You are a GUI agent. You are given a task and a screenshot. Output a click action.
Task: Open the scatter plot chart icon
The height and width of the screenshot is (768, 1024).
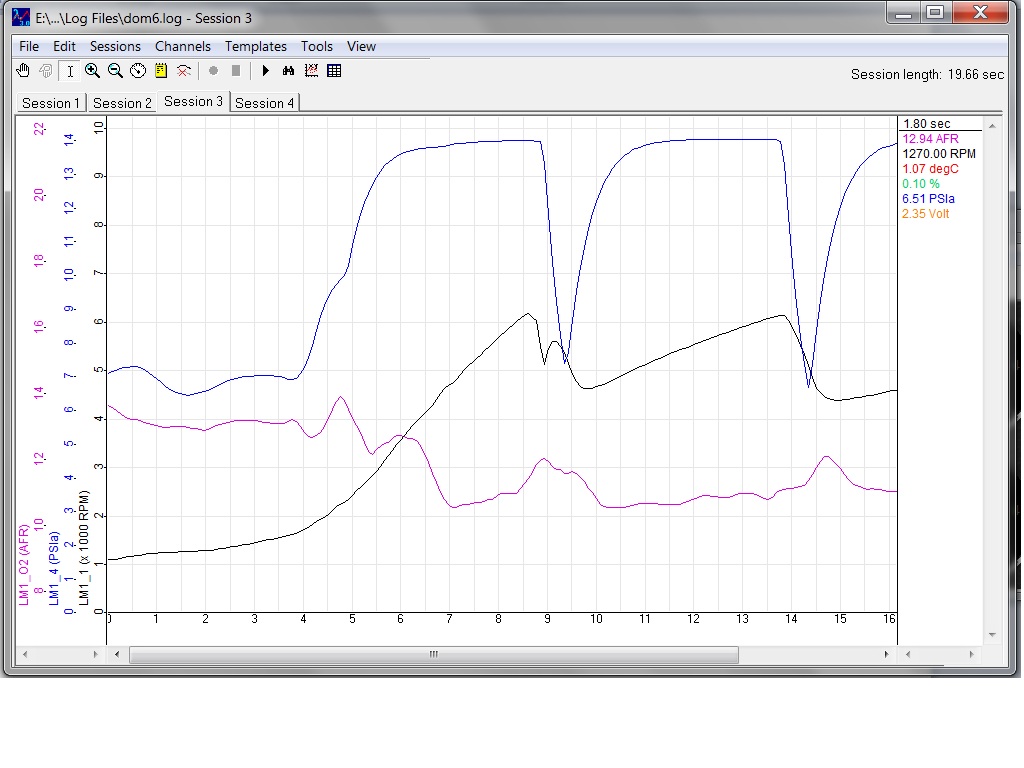coord(312,71)
